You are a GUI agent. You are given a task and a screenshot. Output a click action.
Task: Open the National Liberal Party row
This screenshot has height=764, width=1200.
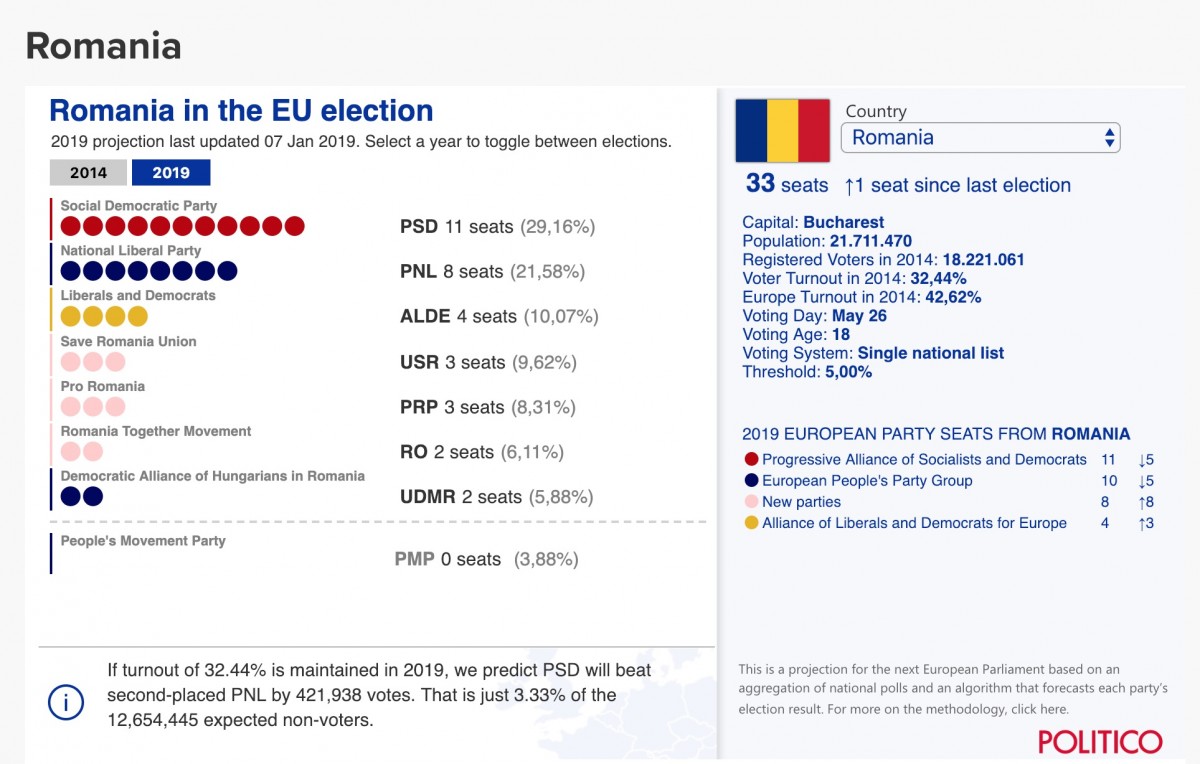tap(130, 251)
